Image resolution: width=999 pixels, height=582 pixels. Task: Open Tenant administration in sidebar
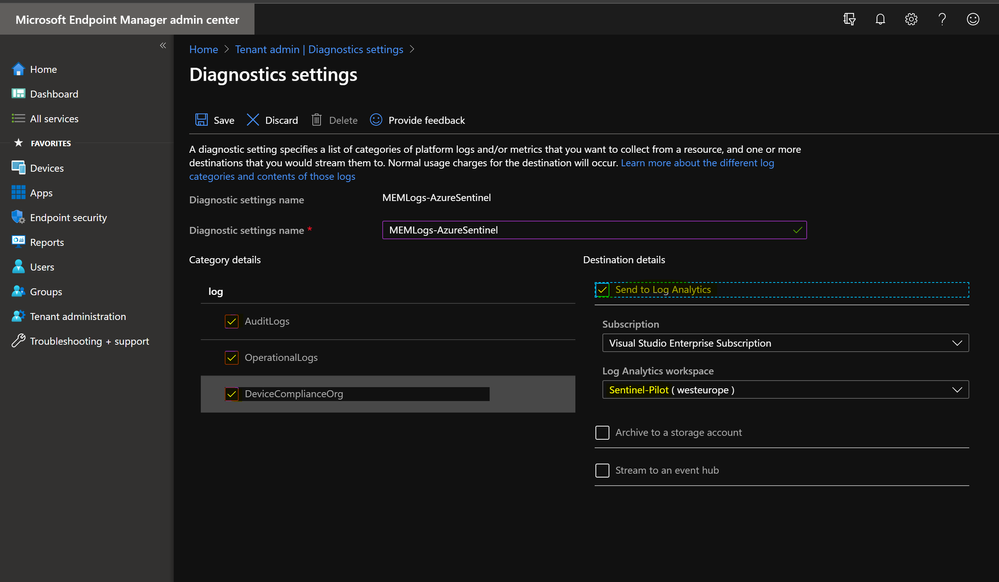tap(78, 316)
